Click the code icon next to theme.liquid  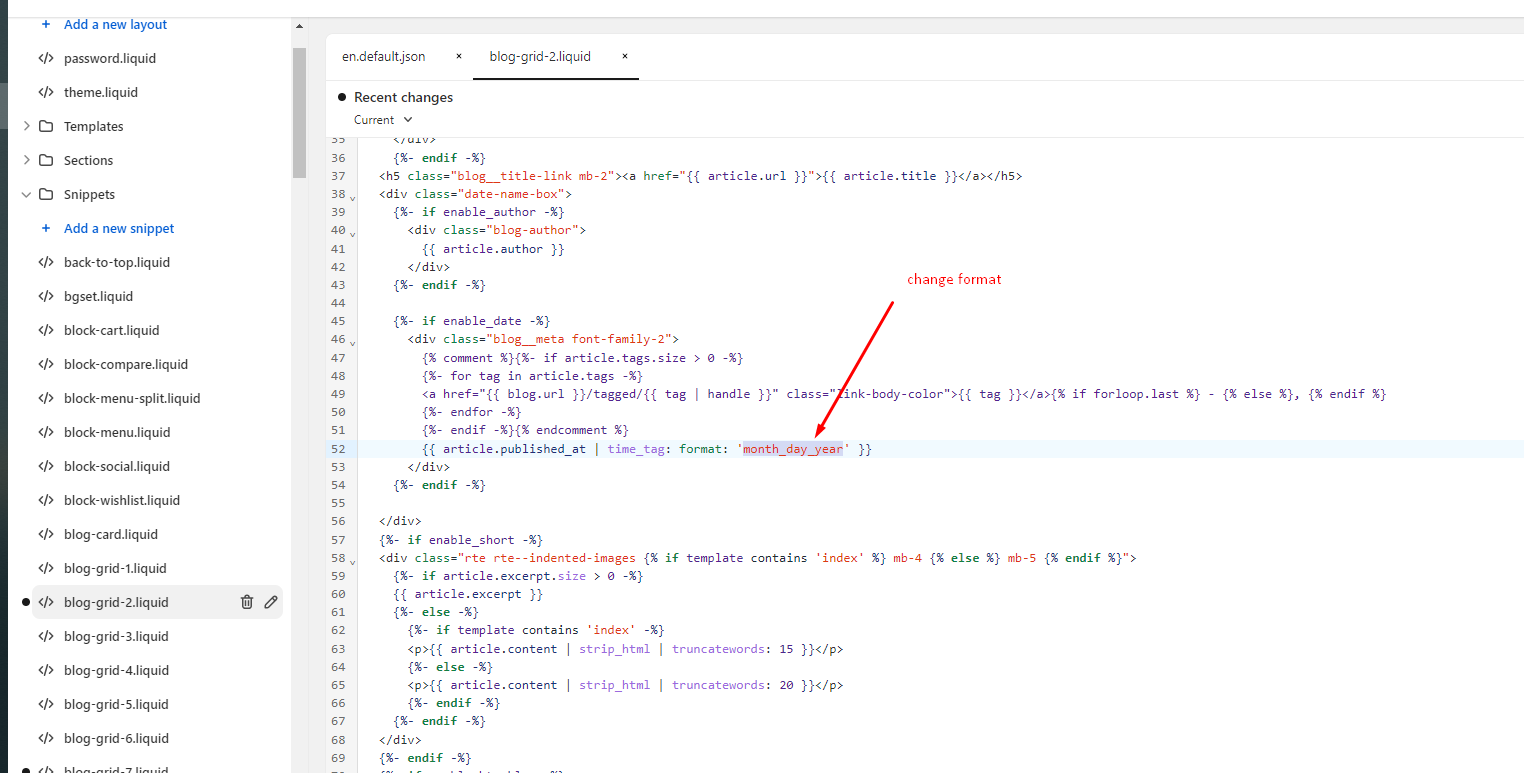pyautogui.click(x=46, y=92)
